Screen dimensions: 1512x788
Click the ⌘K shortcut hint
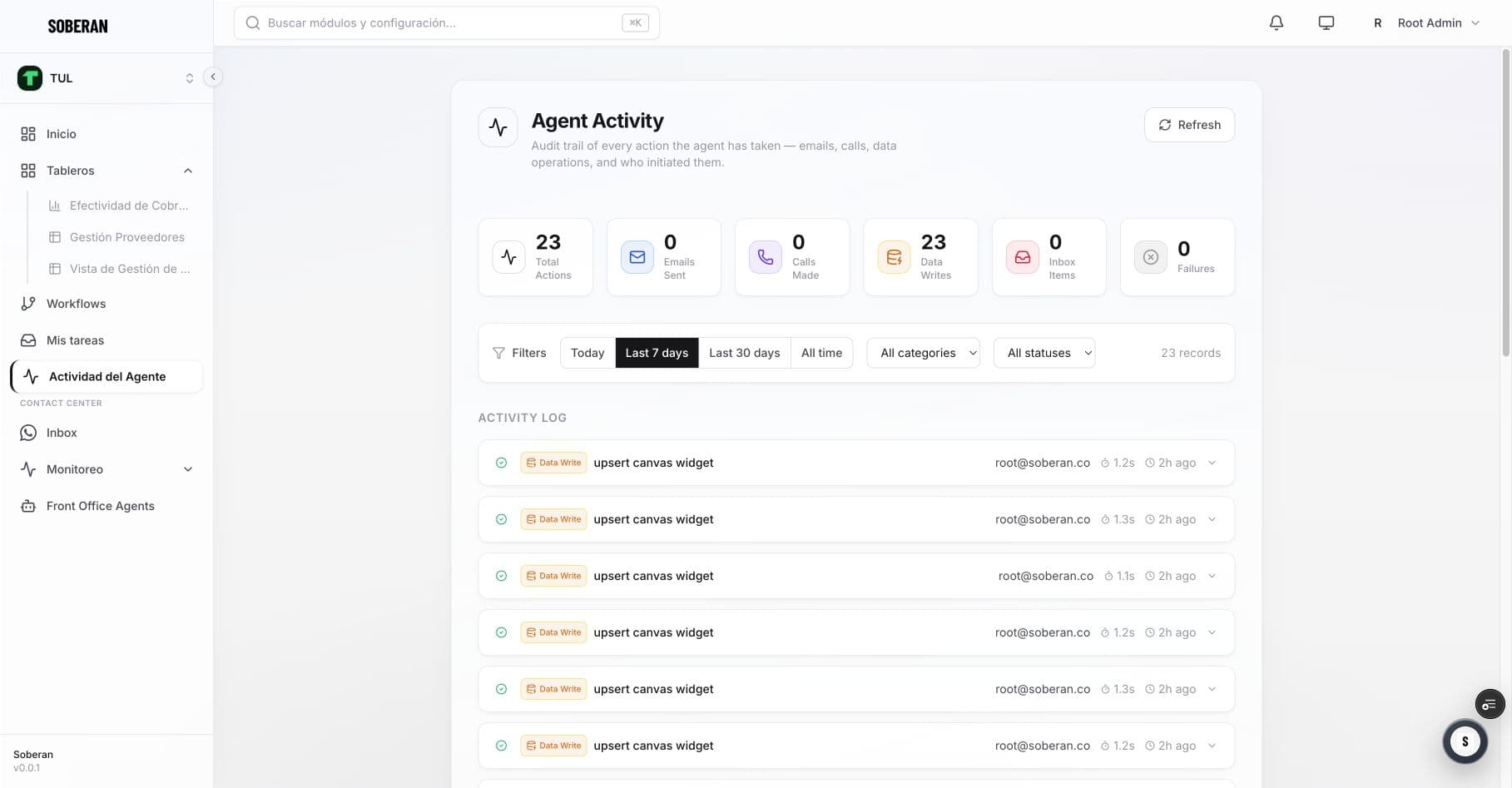(x=635, y=23)
